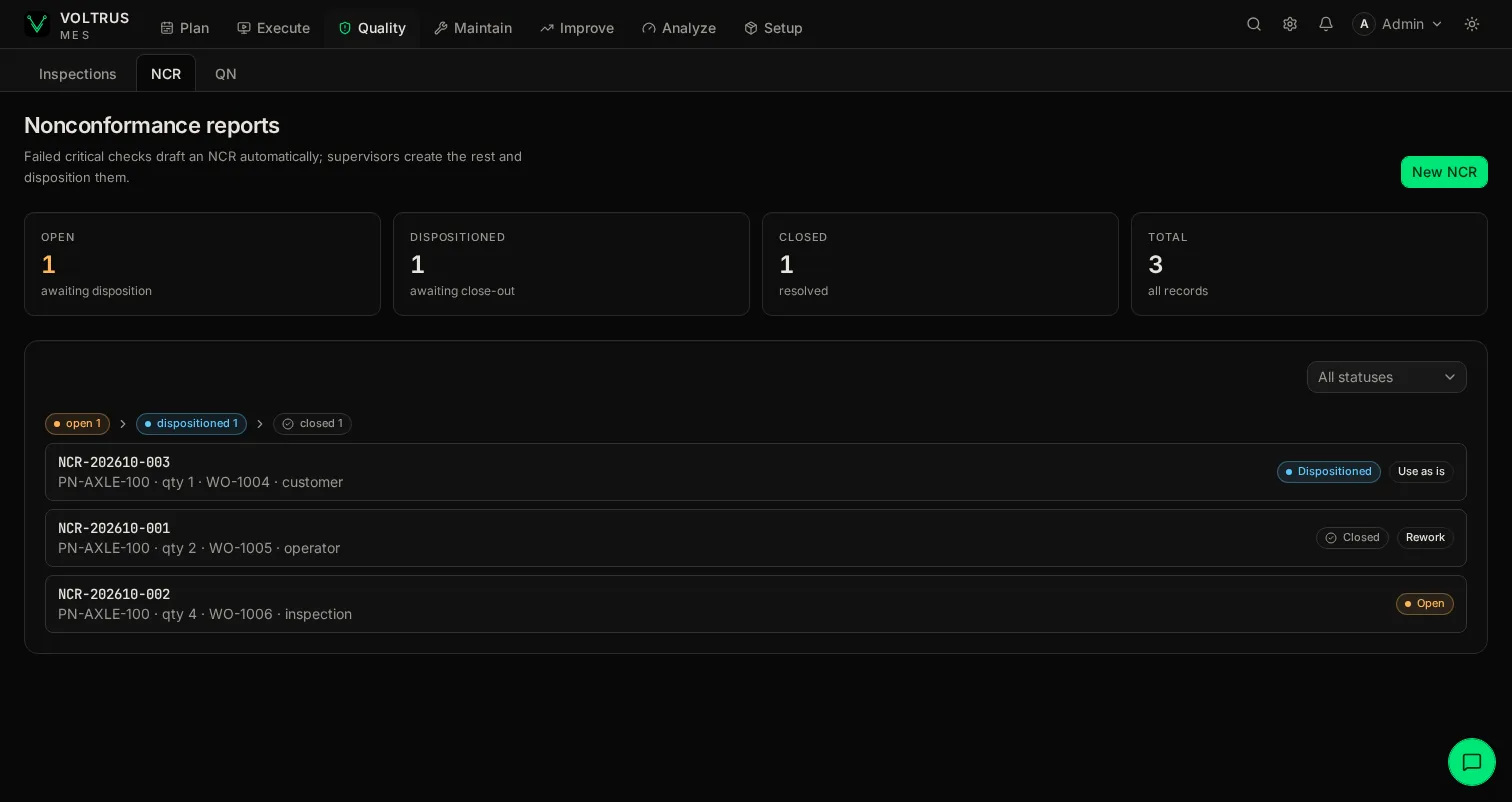Open the Plan menu
The height and width of the screenshot is (802, 1512).
pos(185,28)
